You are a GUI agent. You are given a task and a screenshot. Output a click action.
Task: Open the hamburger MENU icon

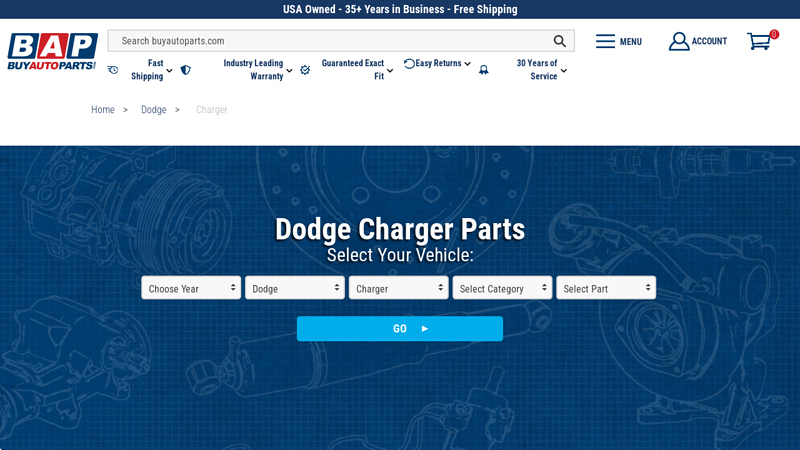[605, 41]
